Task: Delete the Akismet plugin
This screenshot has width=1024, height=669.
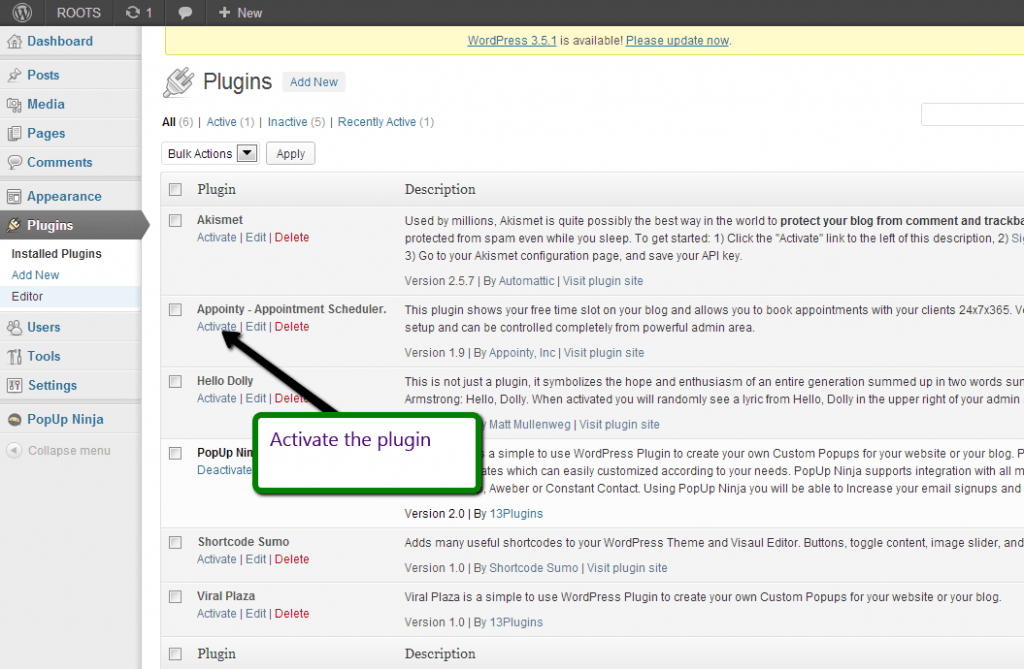Action: point(292,238)
